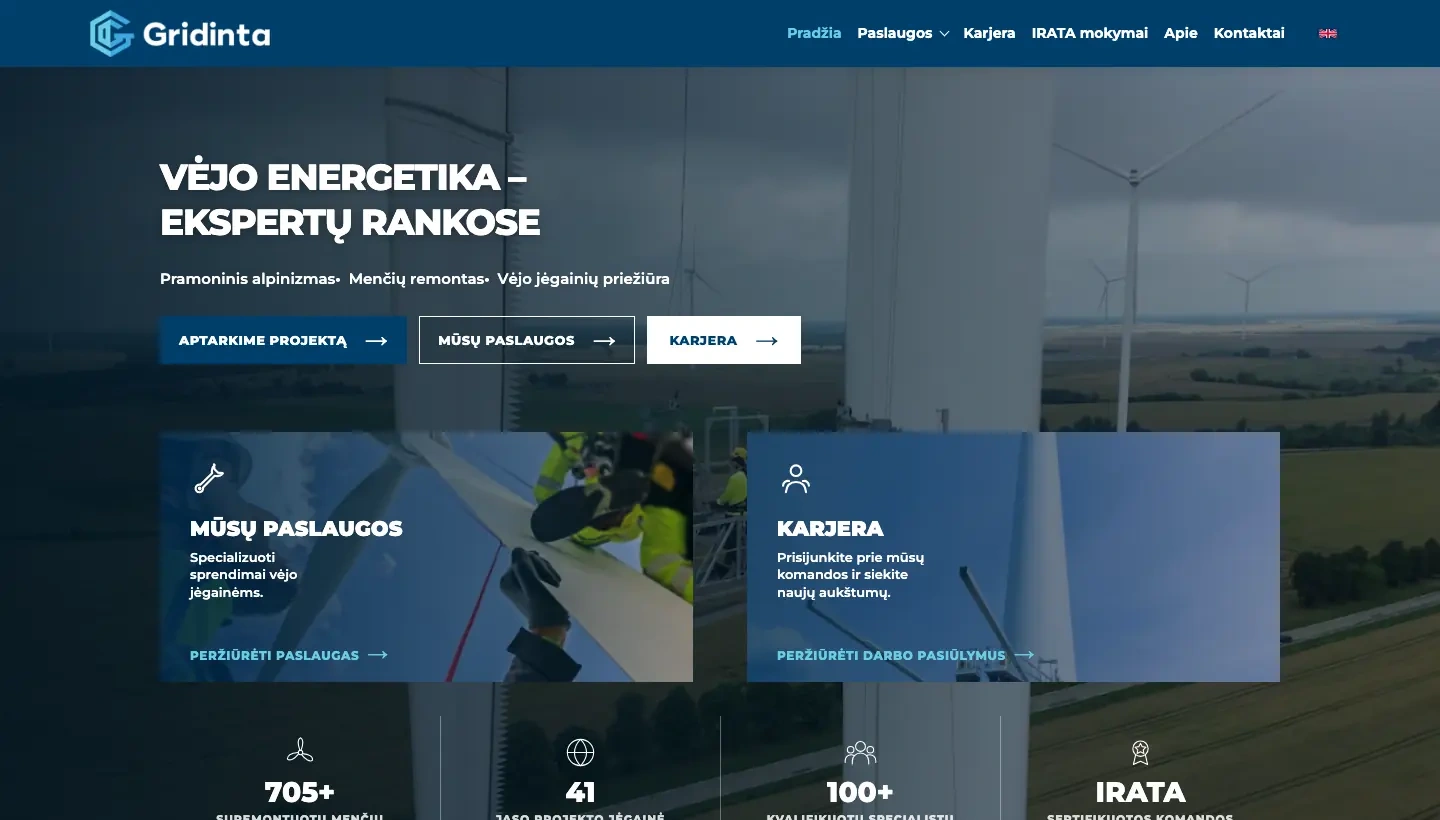
Task: Click the Mūsų Paslaugos card heading
Action: [x=296, y=528]
